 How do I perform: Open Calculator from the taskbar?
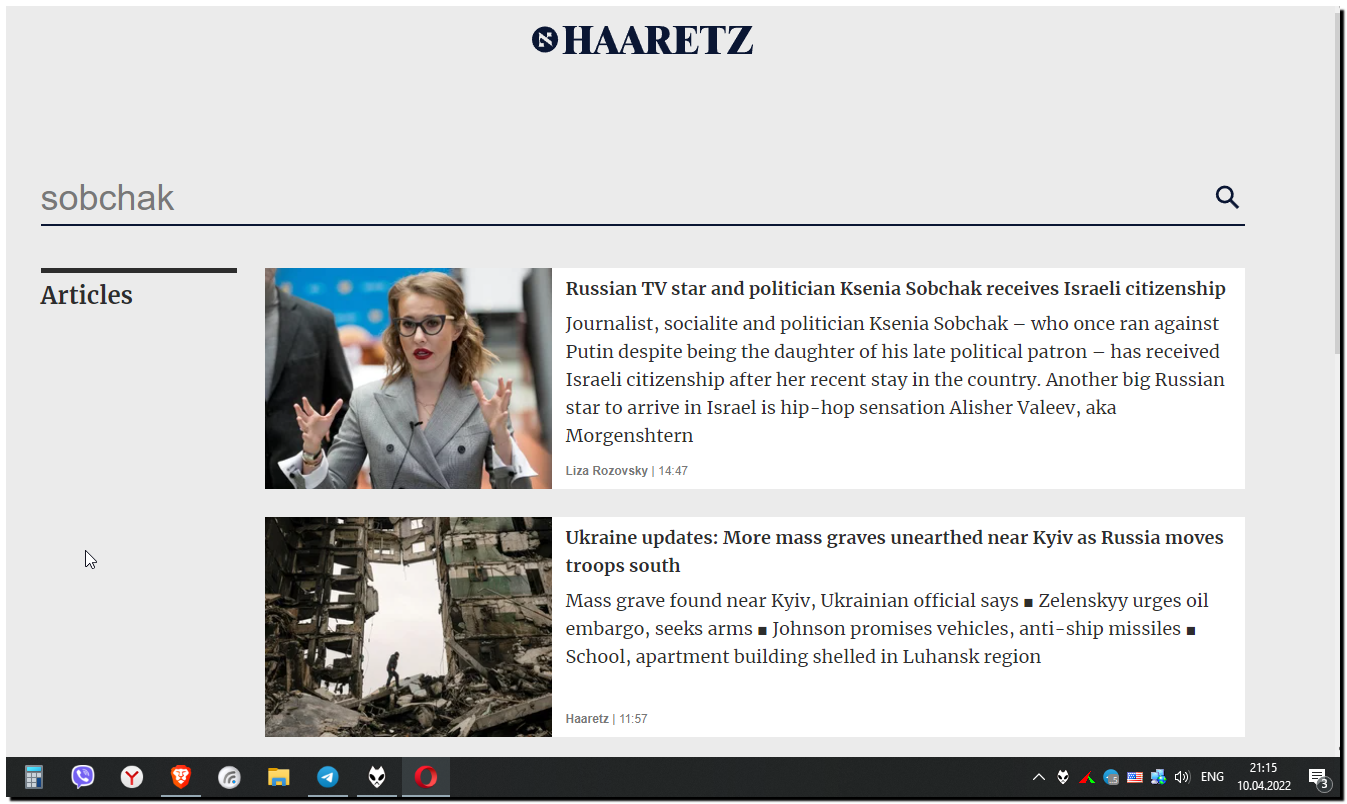coord(34,777)
